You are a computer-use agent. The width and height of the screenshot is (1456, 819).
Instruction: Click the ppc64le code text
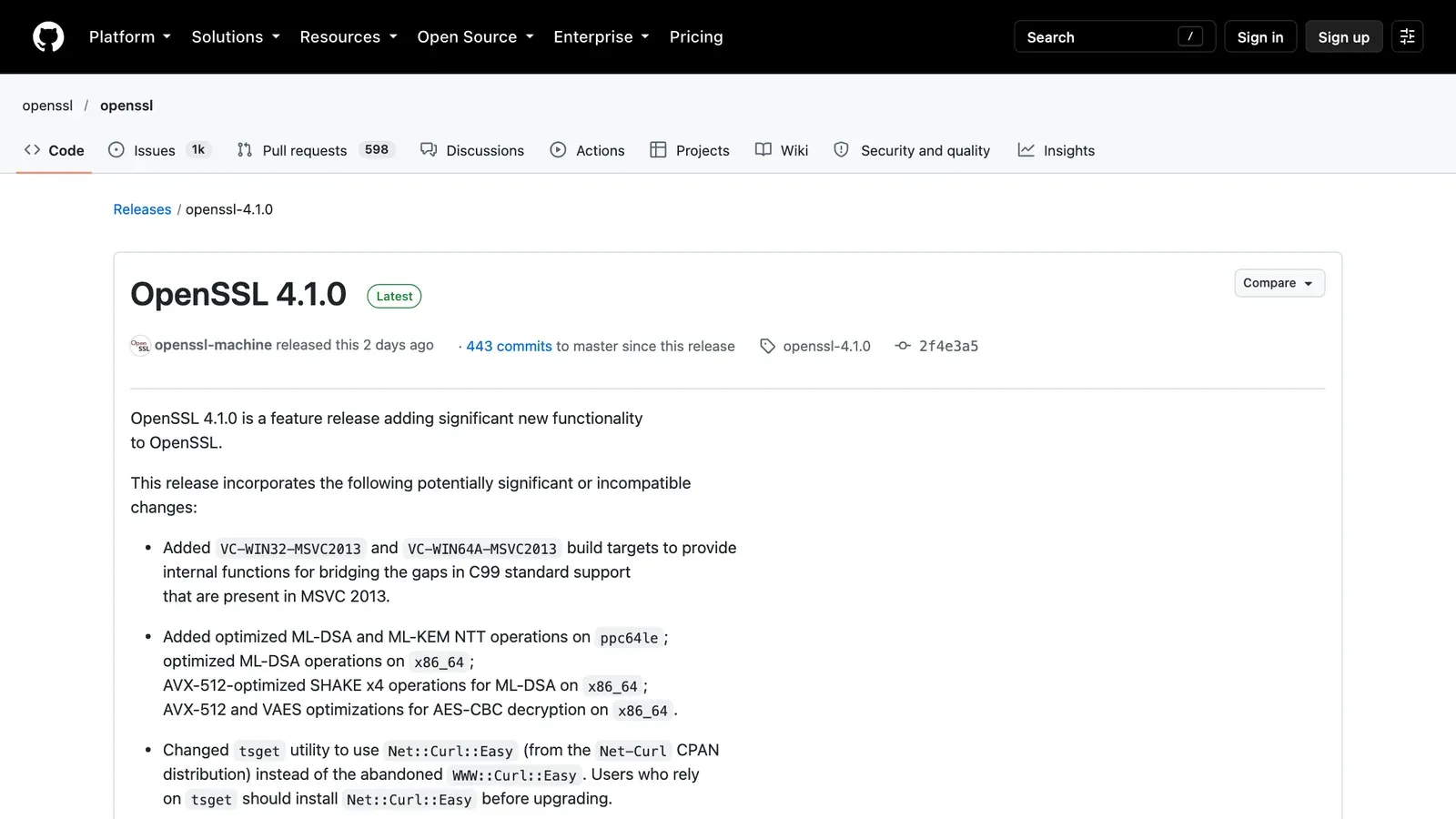tap(629, 638)
